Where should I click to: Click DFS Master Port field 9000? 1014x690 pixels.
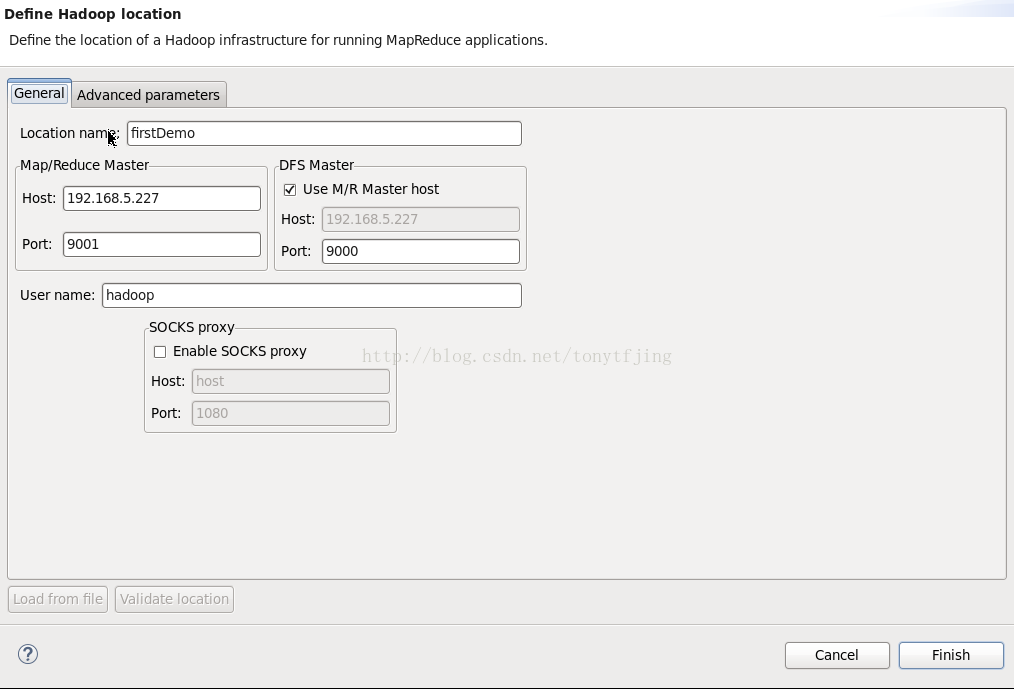(x=420, y=251)
